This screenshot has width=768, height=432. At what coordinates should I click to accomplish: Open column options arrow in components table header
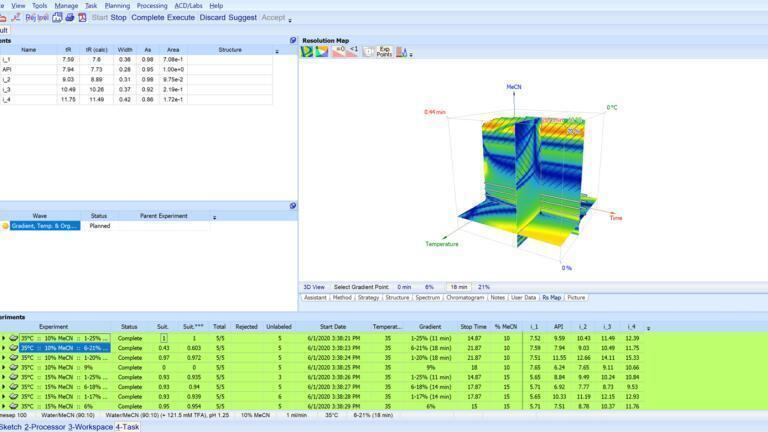pyautogui.click(x=277, y=51)
